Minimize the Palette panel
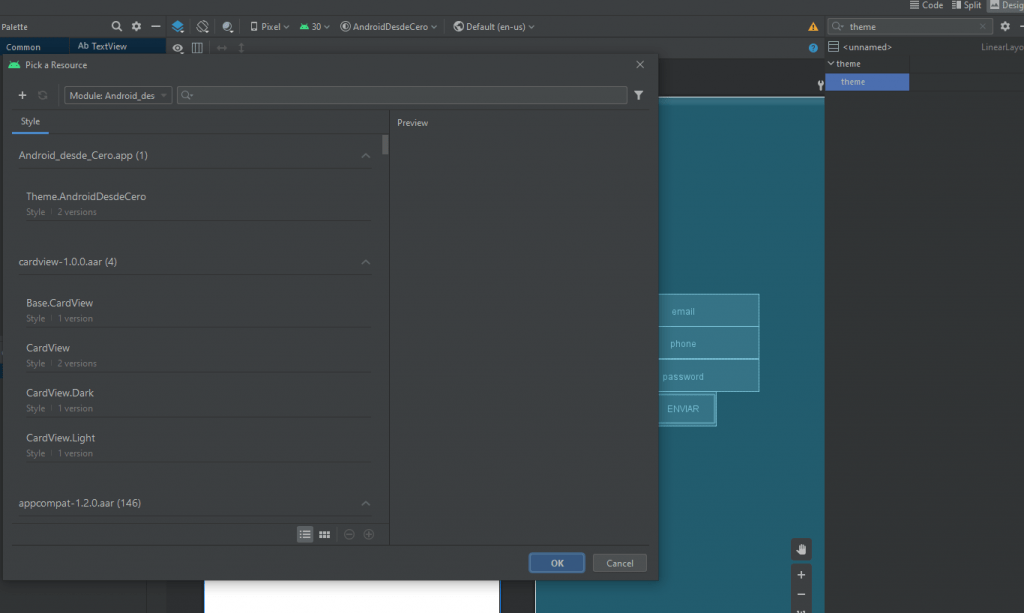Viewport: 1024px width, 613px height. point(155,26)
